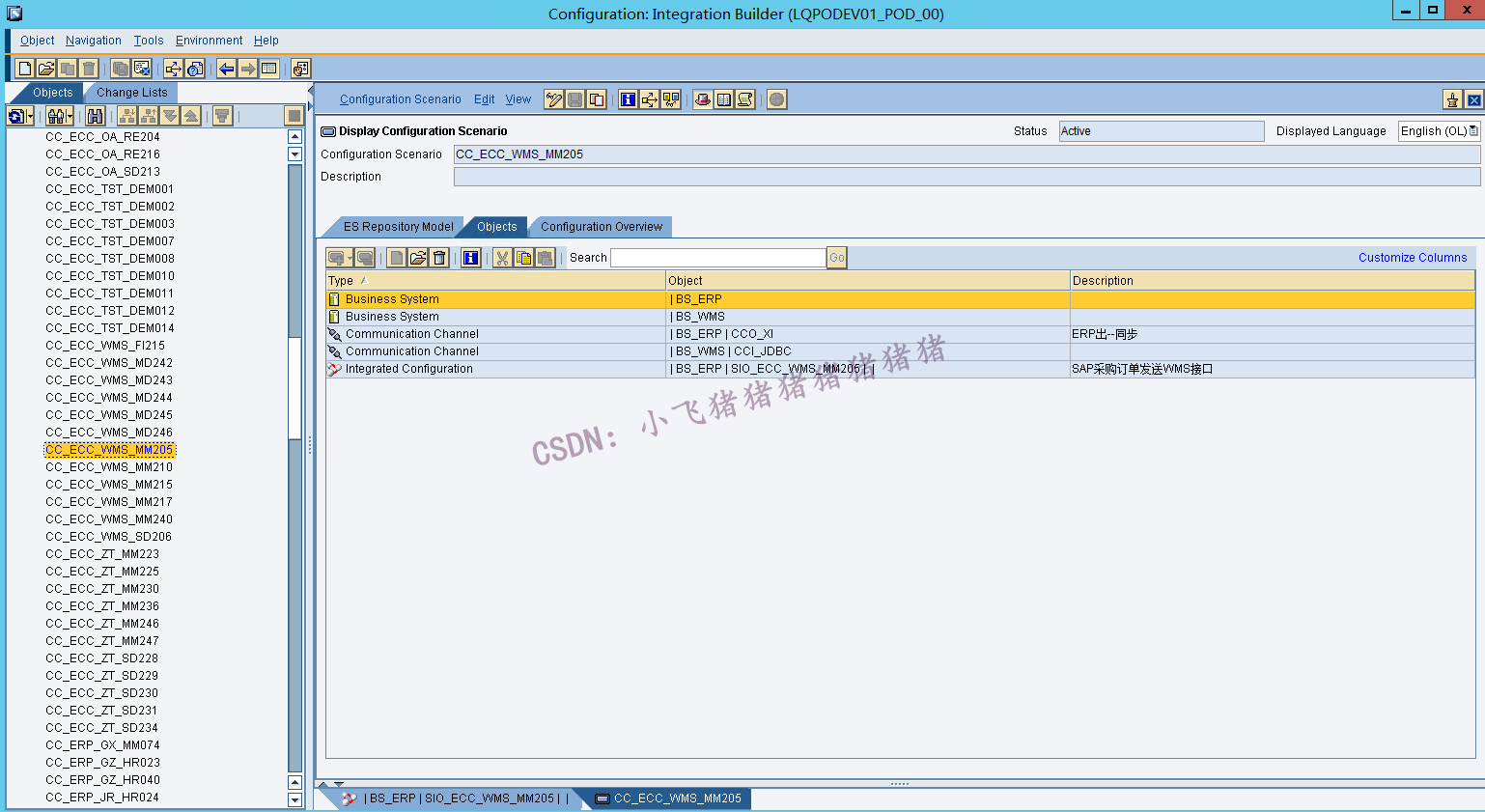Click the where-used arrows icon in scenario toolbar
The height and width of the screenshot is (812, 1485).
point(650,99)
